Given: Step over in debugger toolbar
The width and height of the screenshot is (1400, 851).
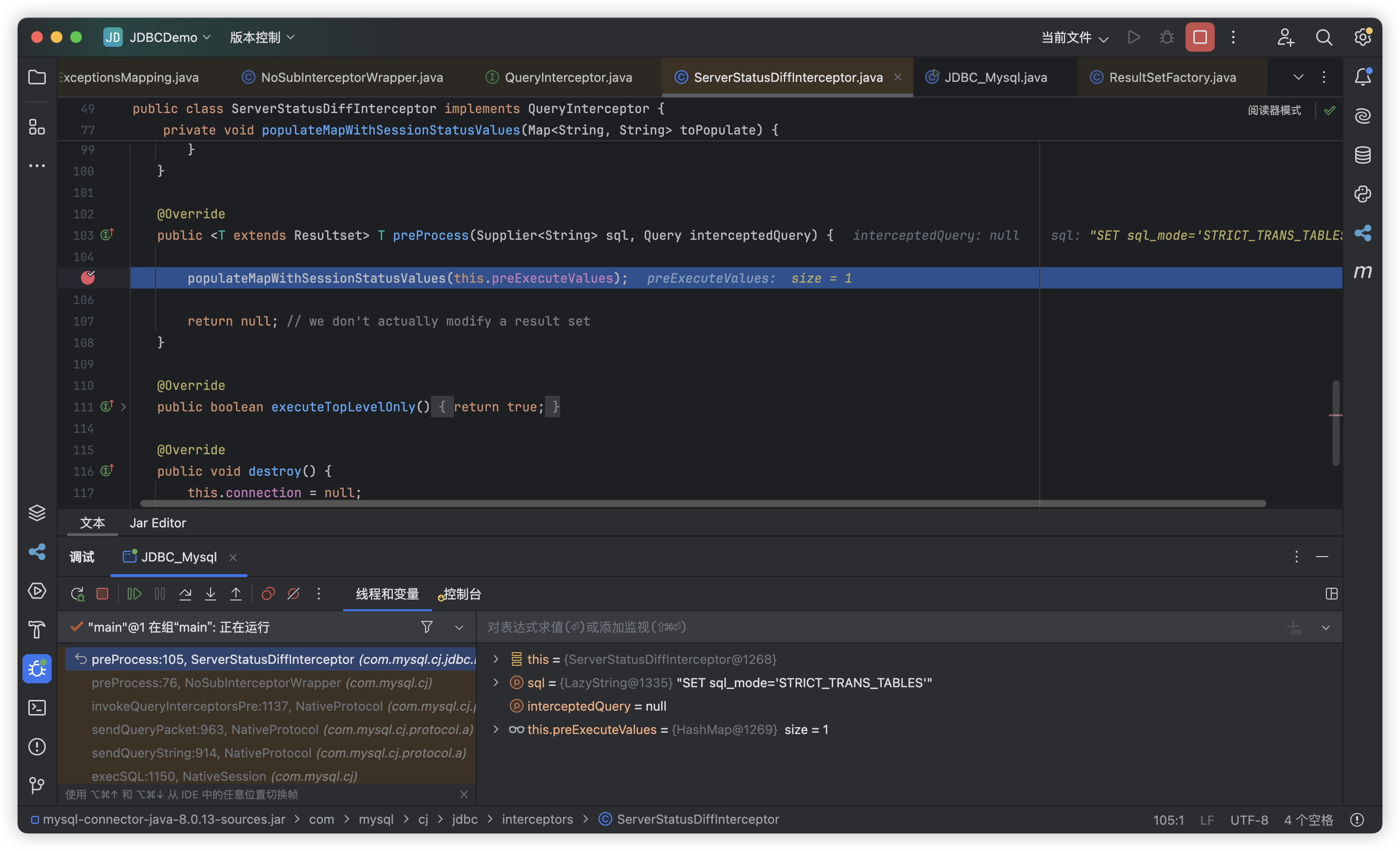Looking at the screenshot, I should pyautogui.click(x=185, y=594).
